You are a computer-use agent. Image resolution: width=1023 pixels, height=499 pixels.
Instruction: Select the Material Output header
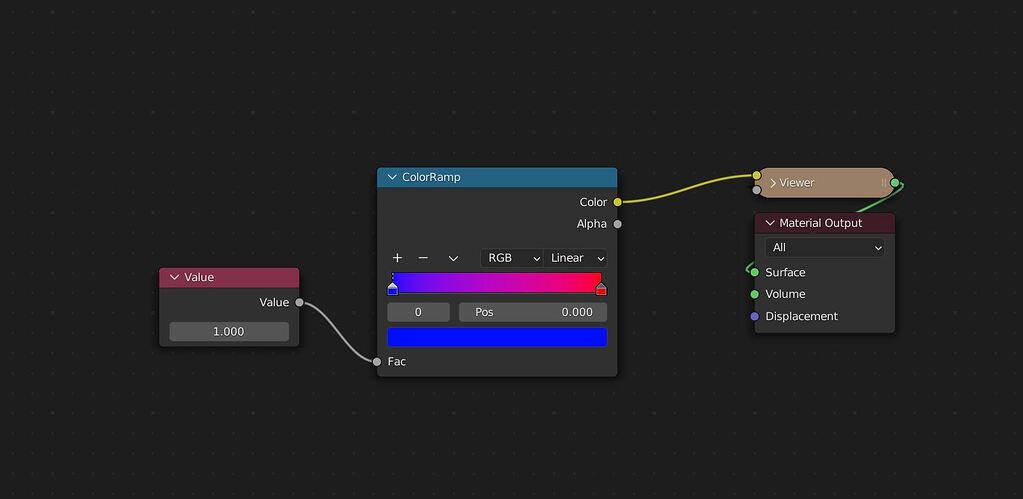[825, 223]
